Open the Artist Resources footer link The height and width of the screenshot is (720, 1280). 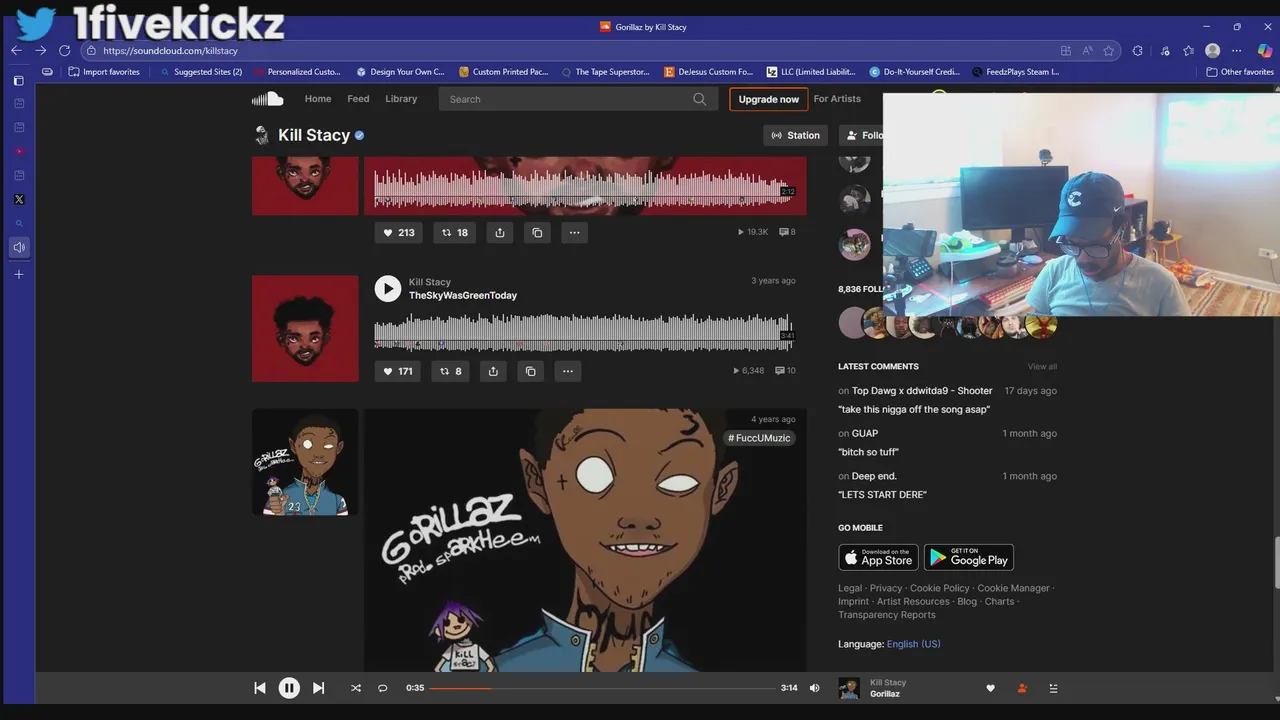click(913, 602)
